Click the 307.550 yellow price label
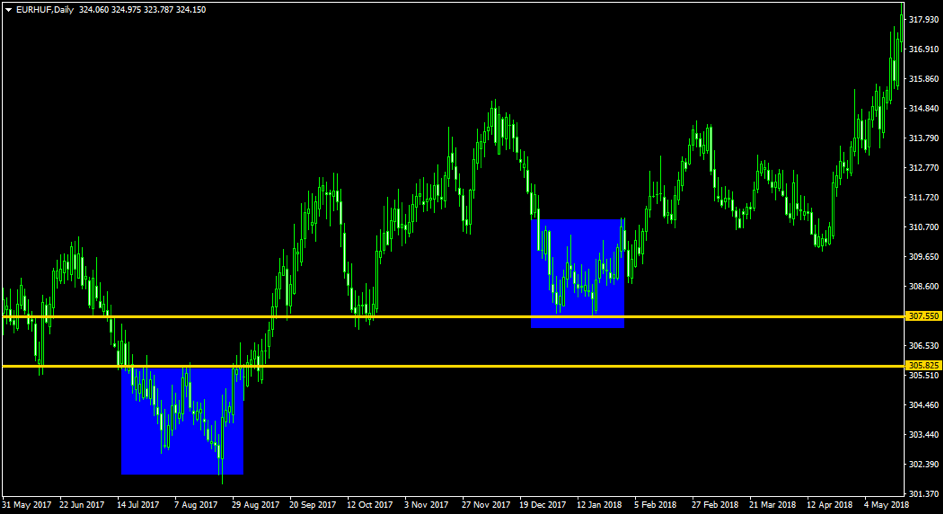 923,316
